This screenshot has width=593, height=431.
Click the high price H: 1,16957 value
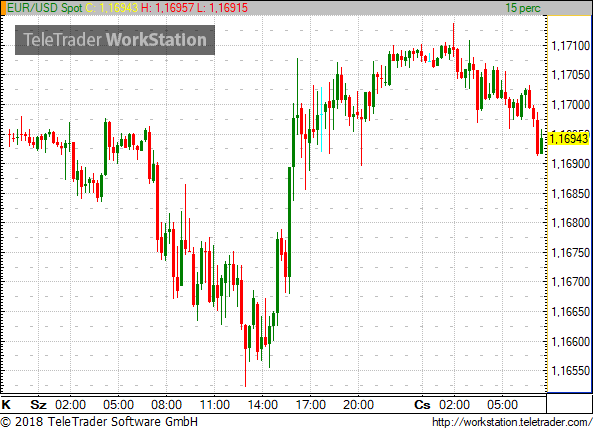168,8
